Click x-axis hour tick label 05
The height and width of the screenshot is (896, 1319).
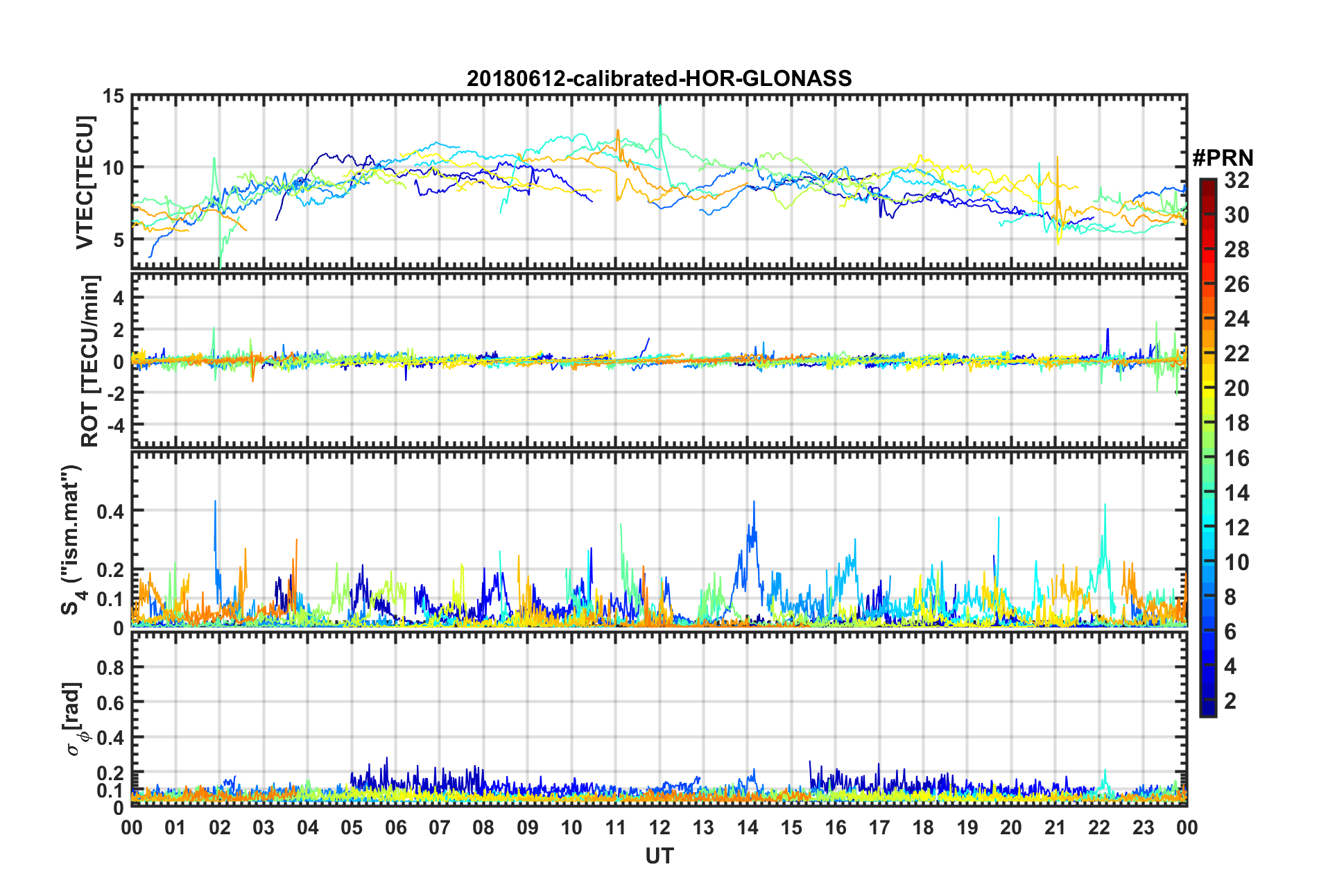click(352, 827)
